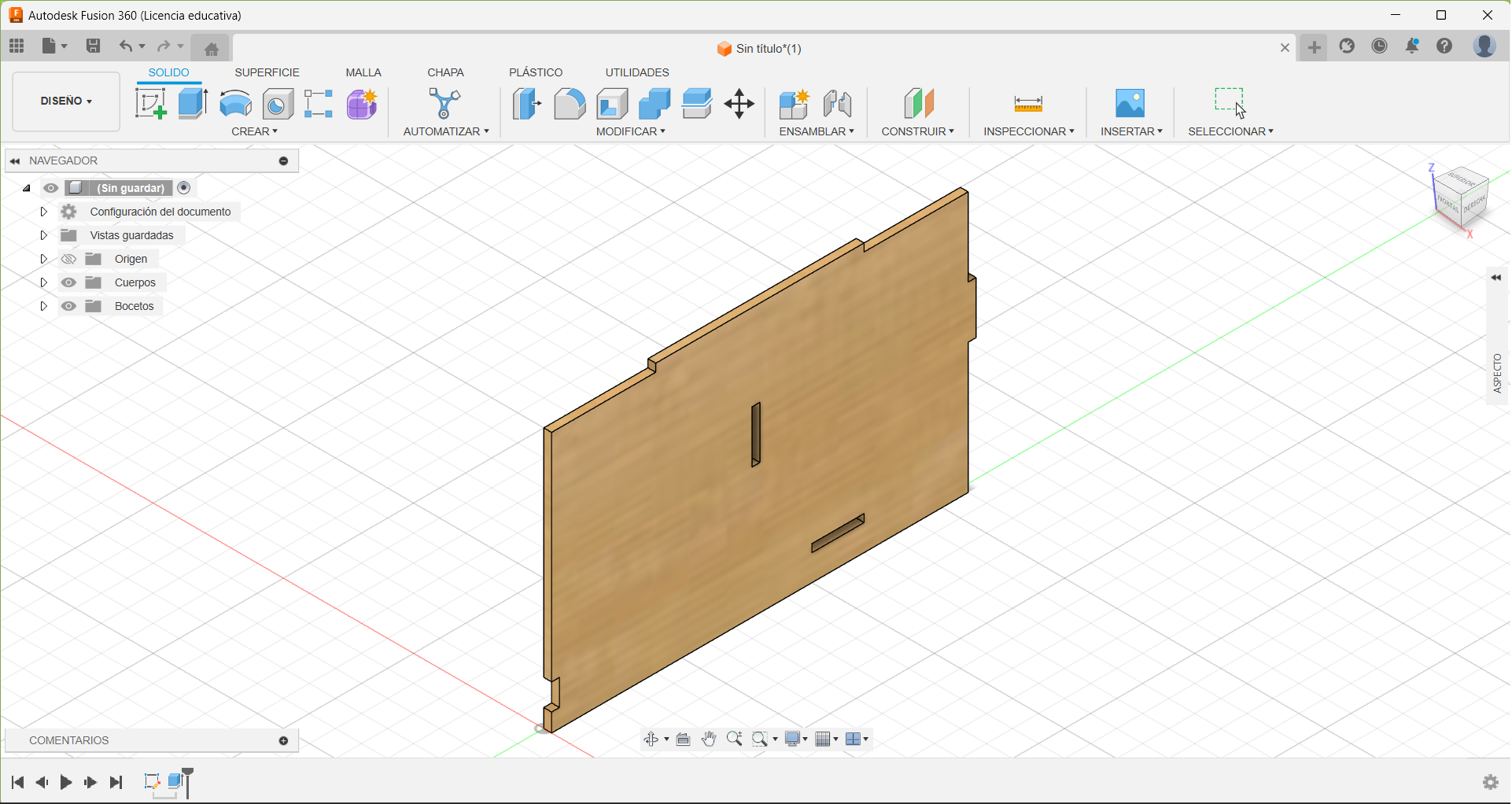Switch to the MALLA tab
The width and height of the screenshot is (1512, 804).
[363, 72]
